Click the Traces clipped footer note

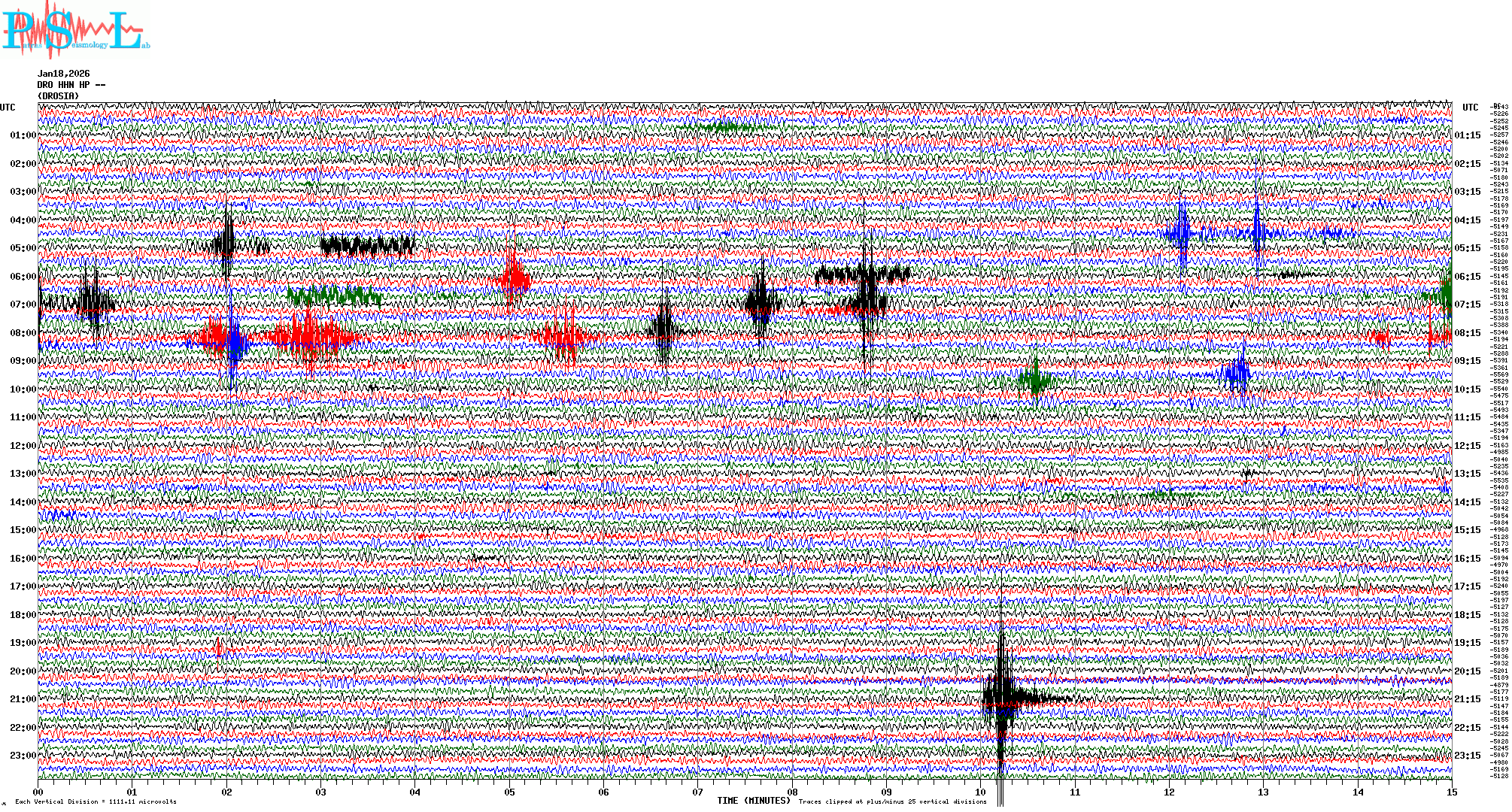[x=892, y=801]
